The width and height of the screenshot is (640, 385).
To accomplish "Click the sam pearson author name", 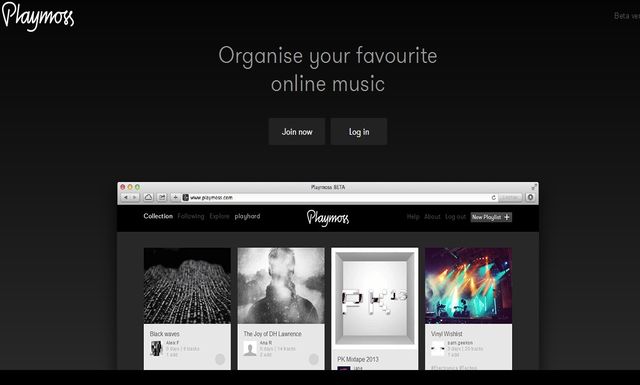I will tap(460, 343).
